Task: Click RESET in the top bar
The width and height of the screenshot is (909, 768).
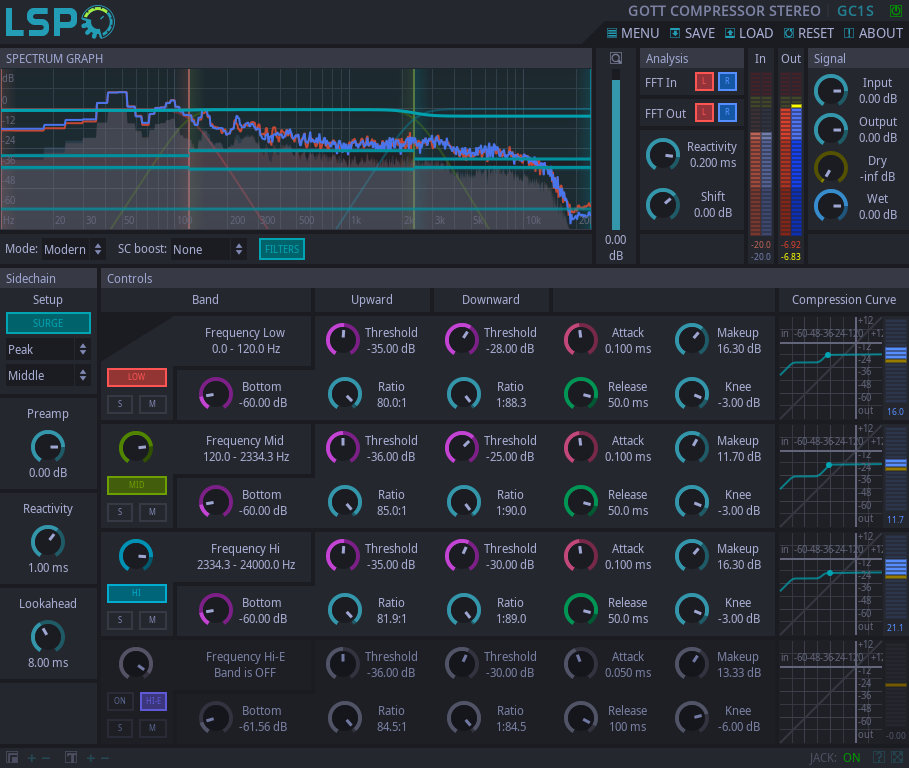Action: [x=809, y=33]
